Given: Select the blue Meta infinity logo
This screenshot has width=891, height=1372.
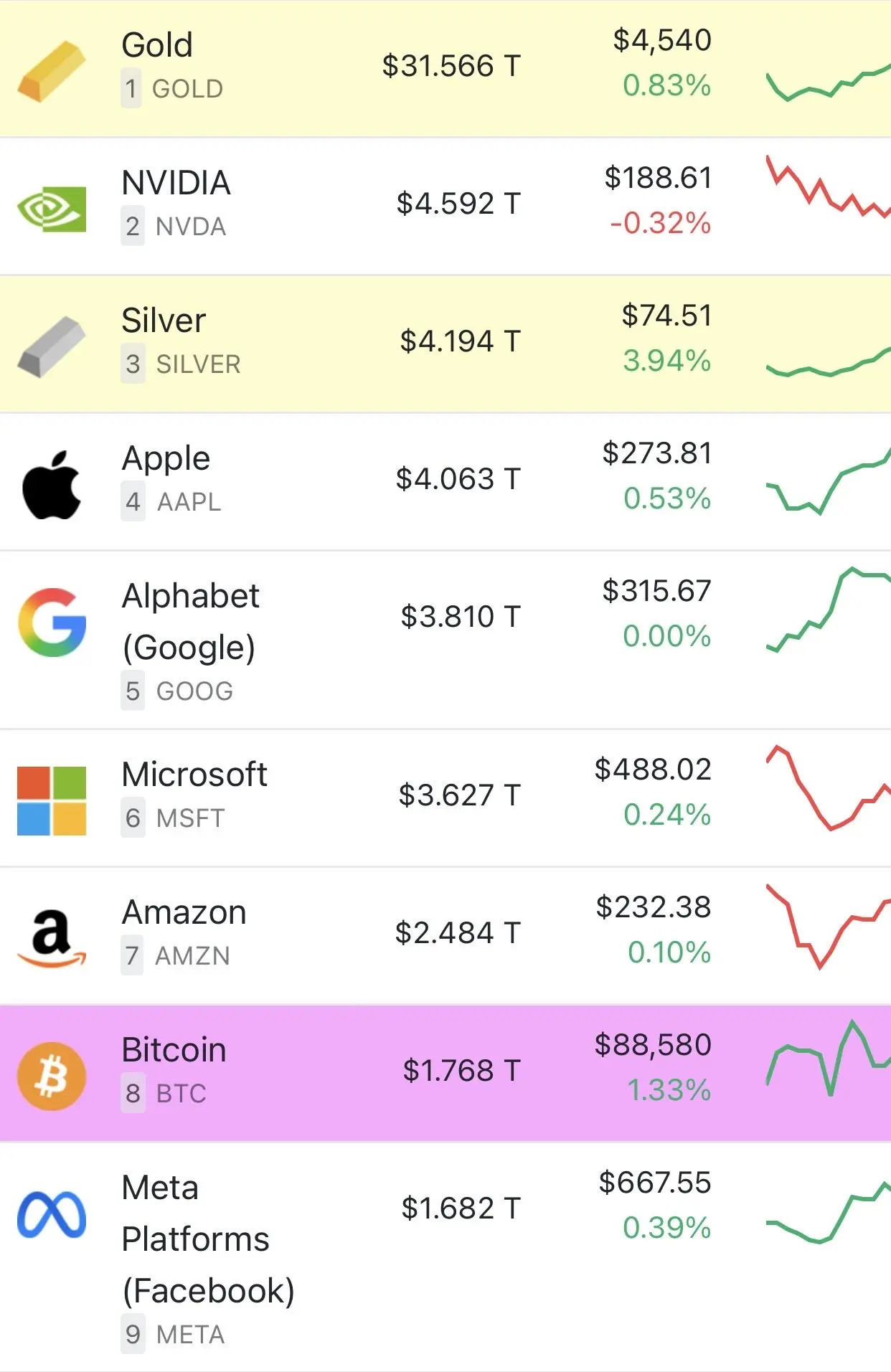Looking at the screenshot, I should (52, 1214).
